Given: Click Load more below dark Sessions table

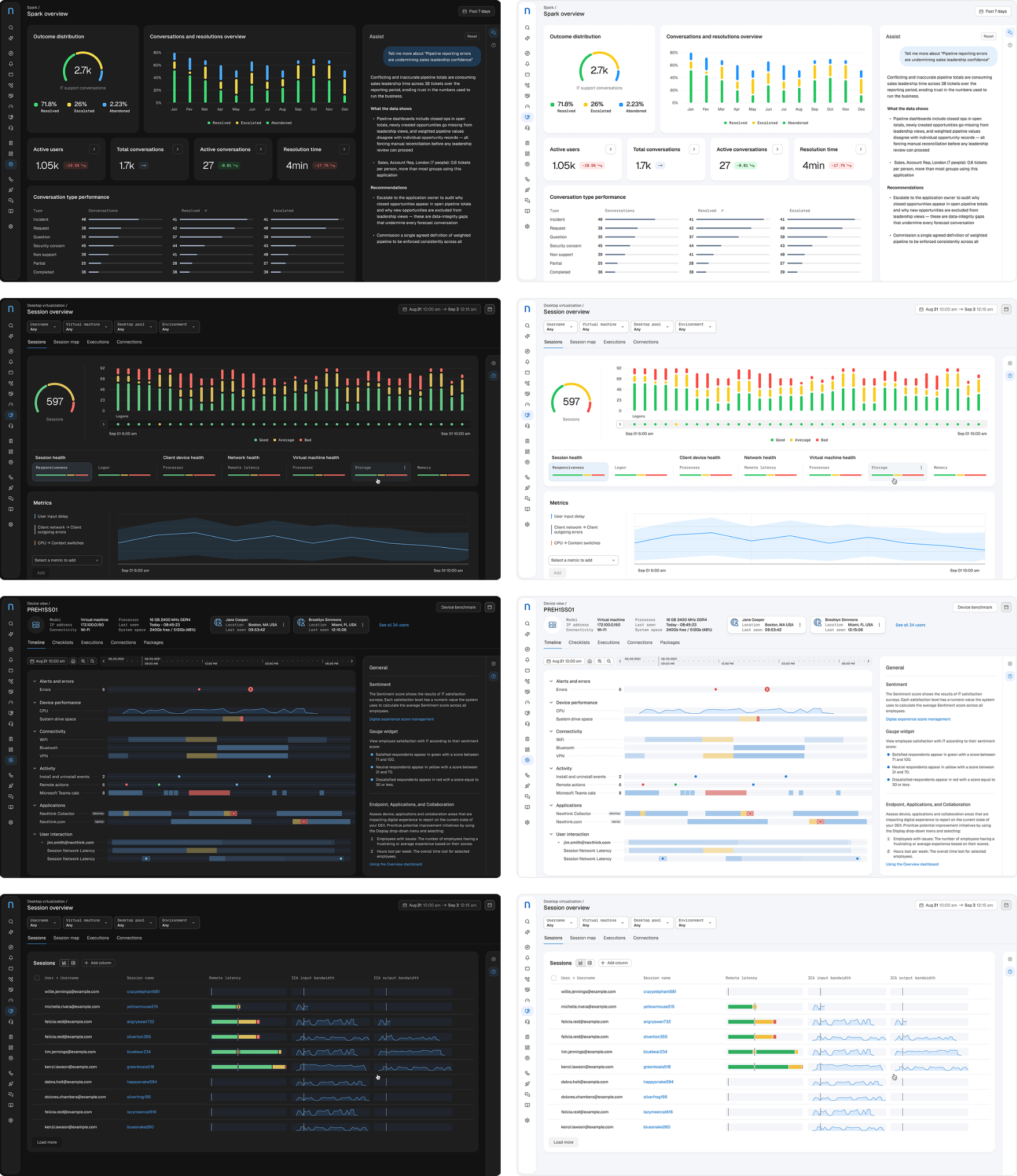Looking at the screenshot, I should (x=47, y=1142).
